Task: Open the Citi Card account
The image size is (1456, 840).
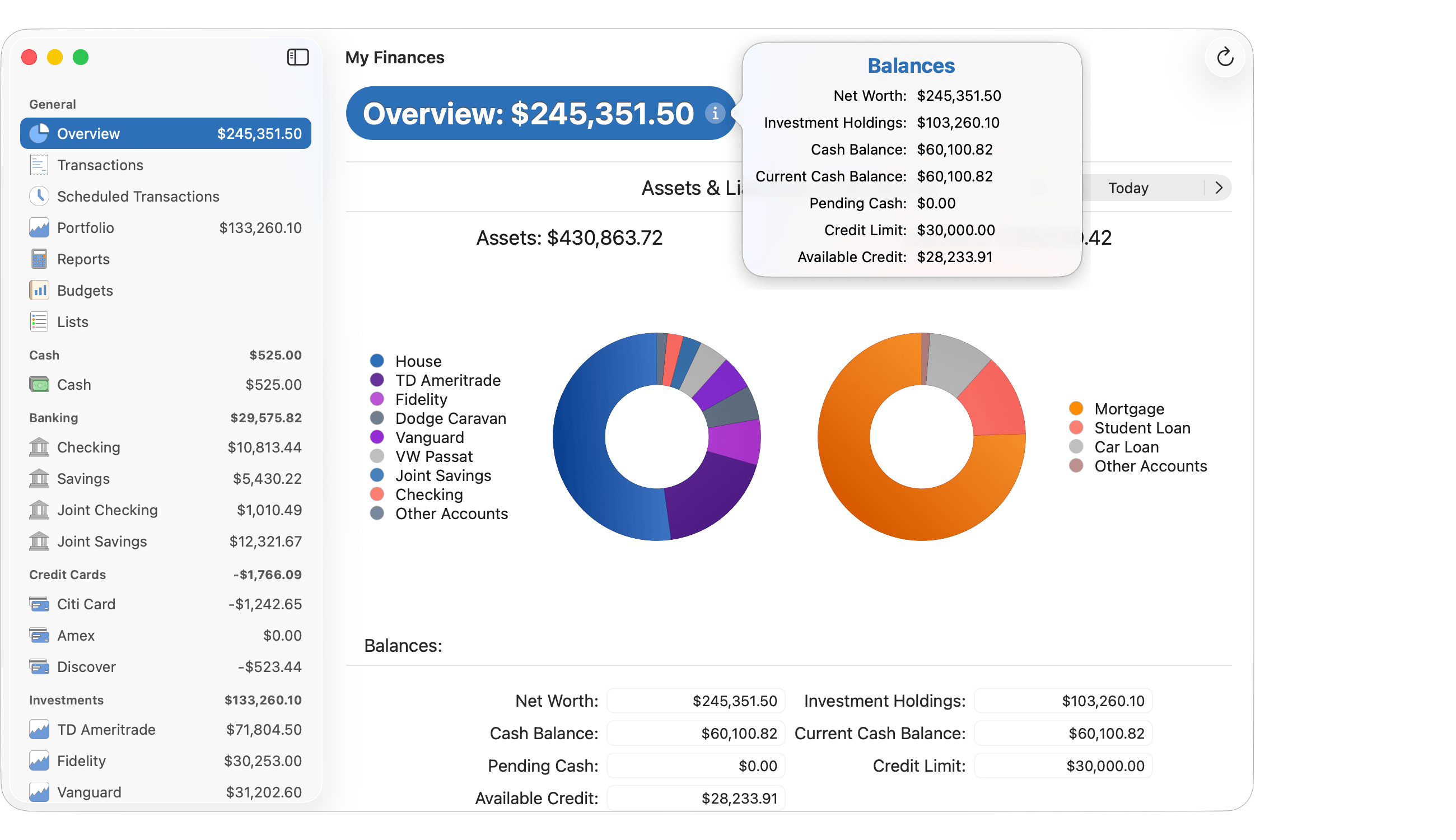Action: pos(86,604)
